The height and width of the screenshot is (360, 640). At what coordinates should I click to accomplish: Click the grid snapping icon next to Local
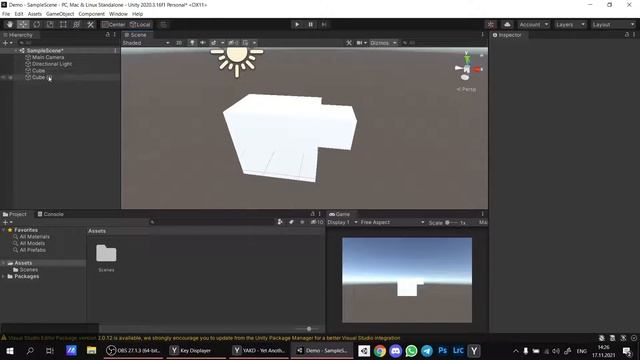point(163,24)
